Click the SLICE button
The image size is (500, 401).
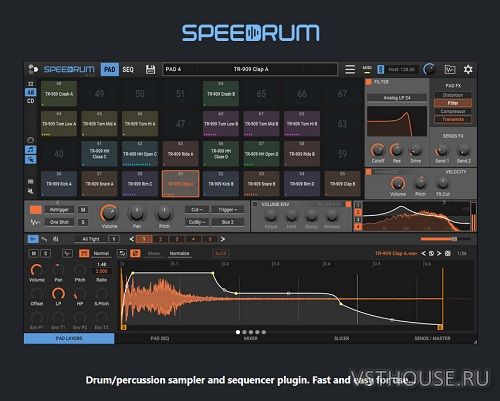click(220, 253)
